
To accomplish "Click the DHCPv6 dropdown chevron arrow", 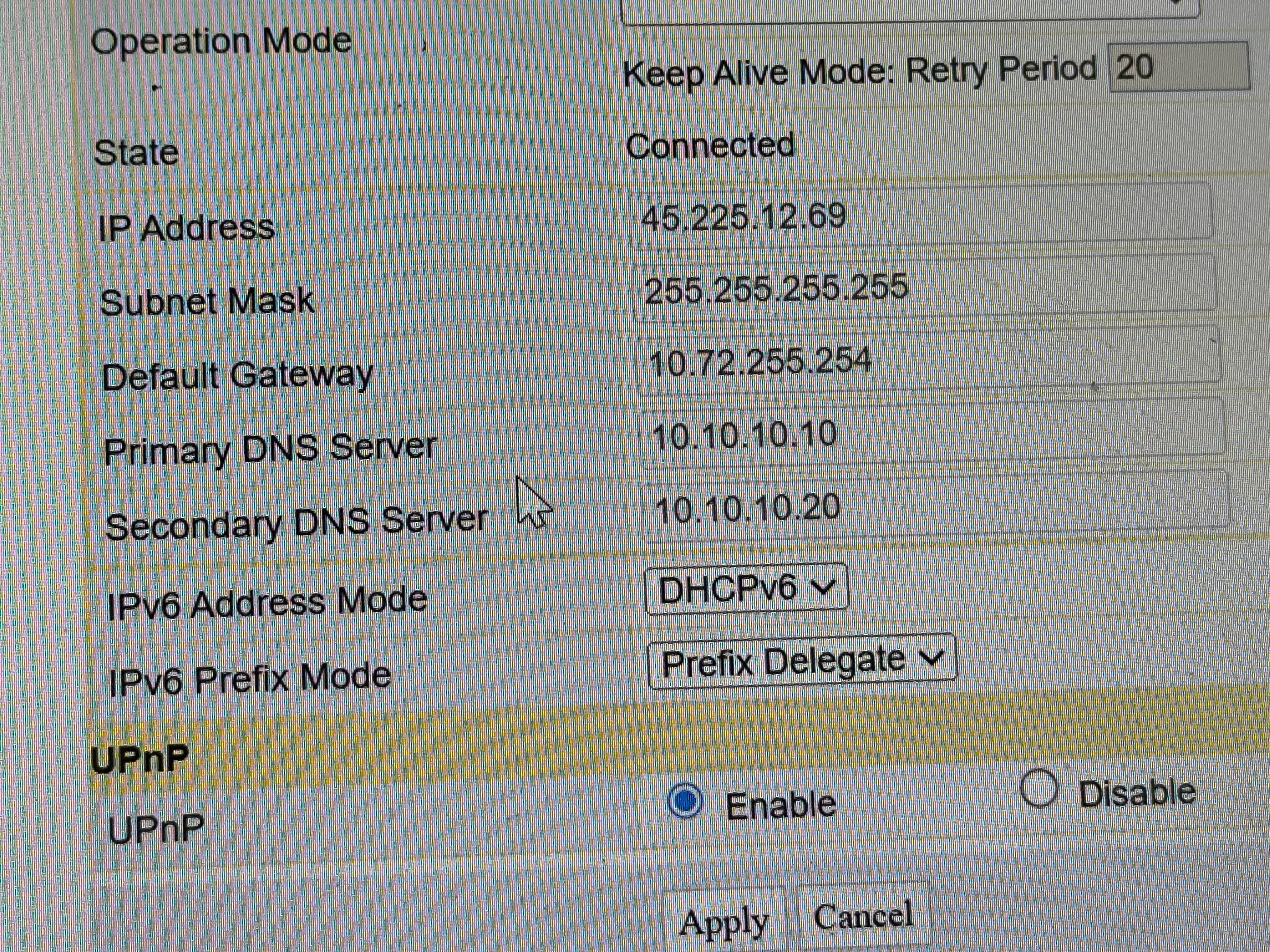I will [824, 586].
